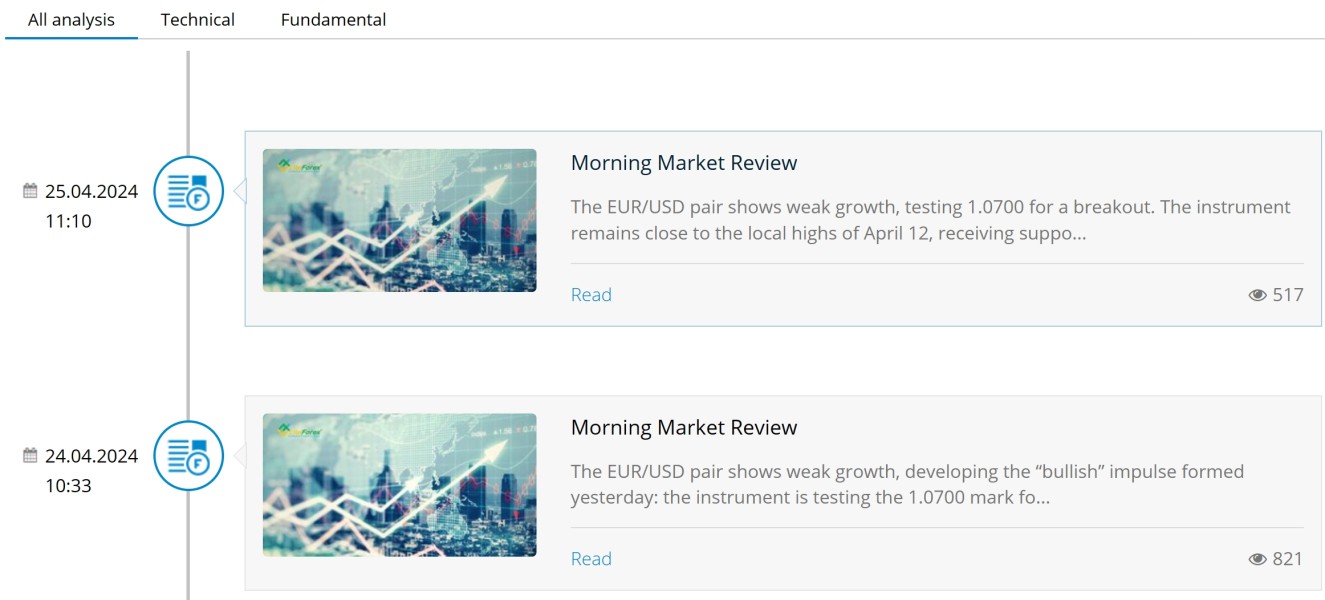Click the 11:10 time stamp
Screen dimensions: 1325x600
coord(68,222)
